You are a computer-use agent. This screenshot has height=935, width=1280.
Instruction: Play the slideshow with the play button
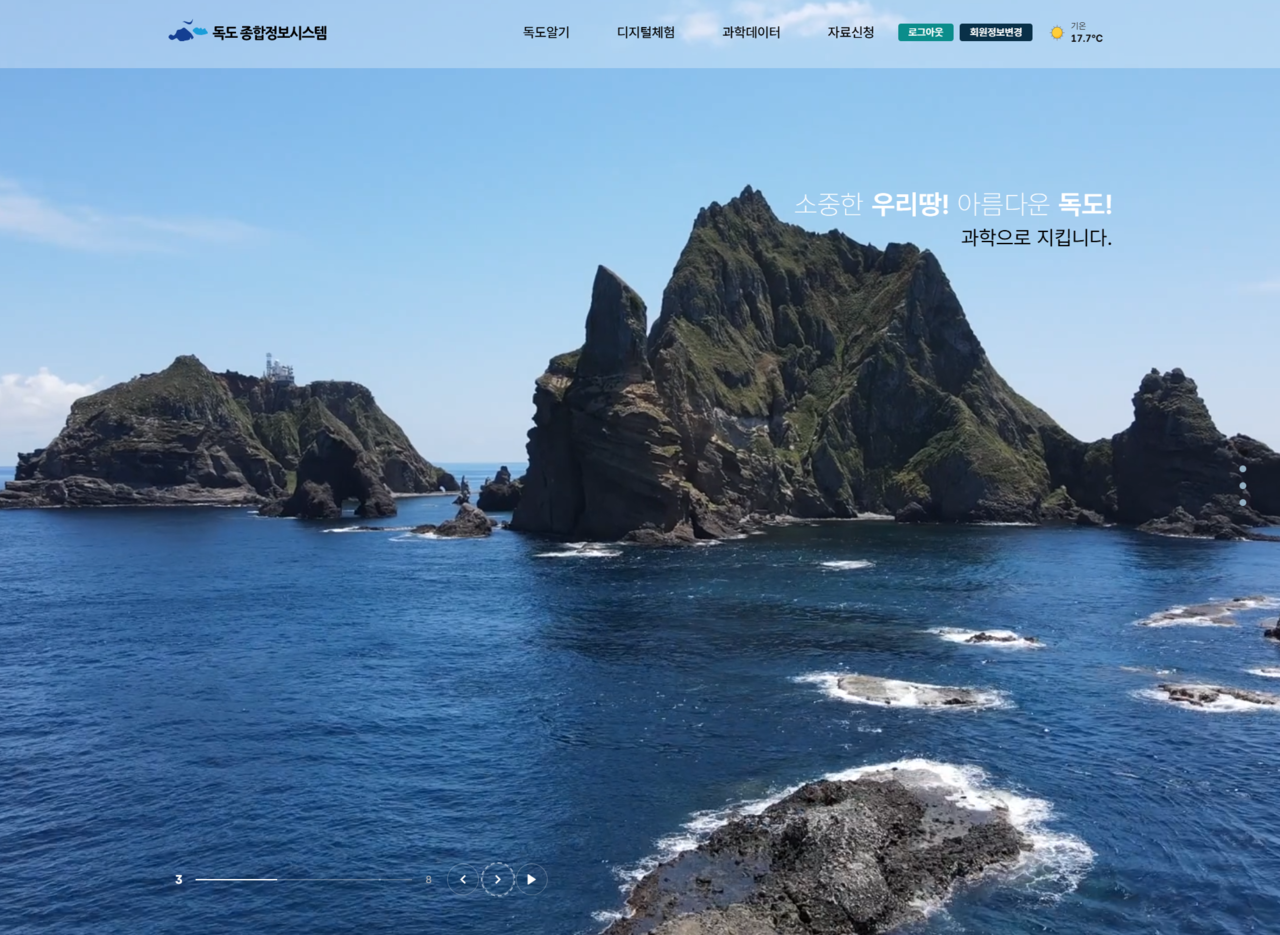click(531, 880)
